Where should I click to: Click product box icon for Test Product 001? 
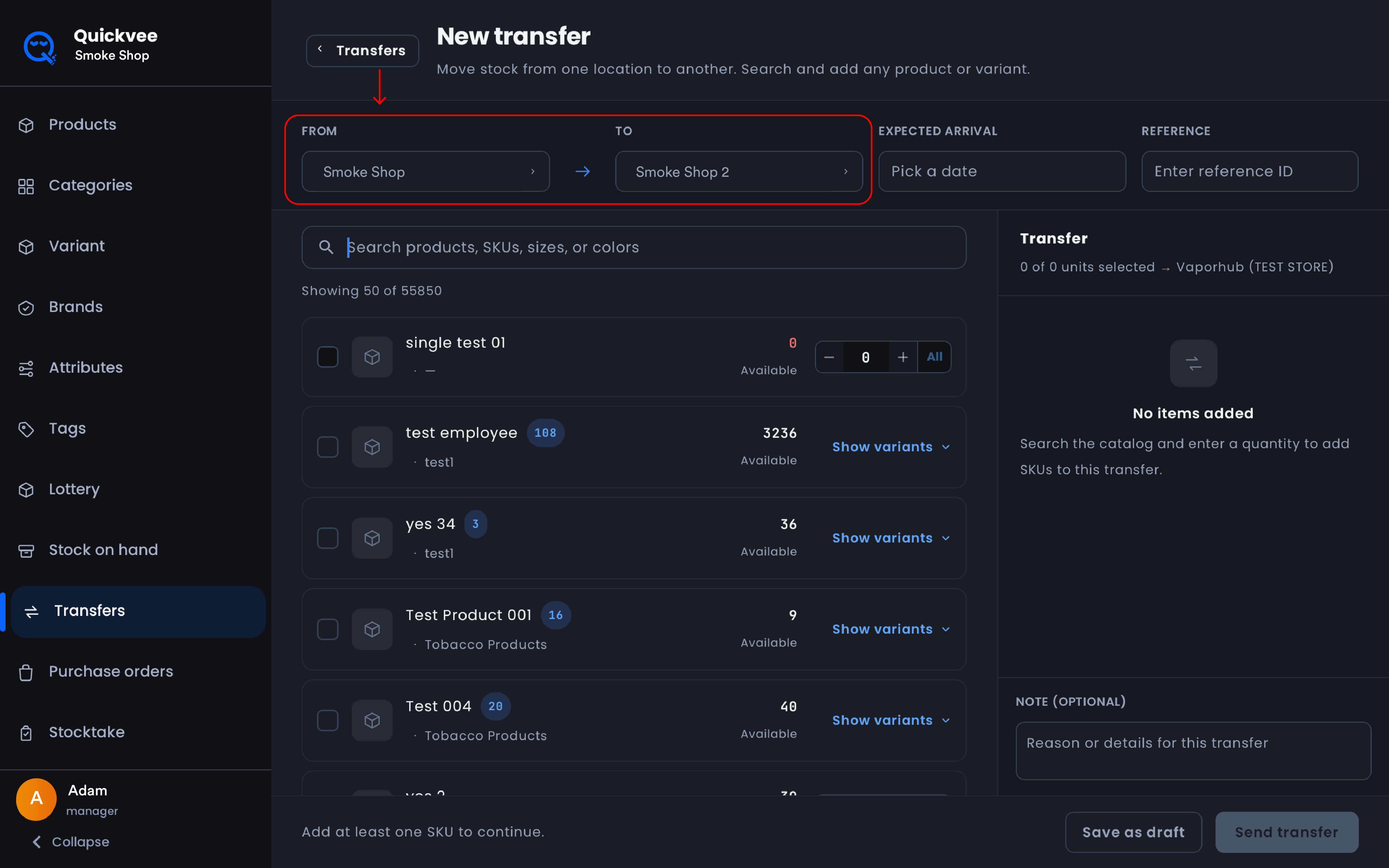click(372, 629)
